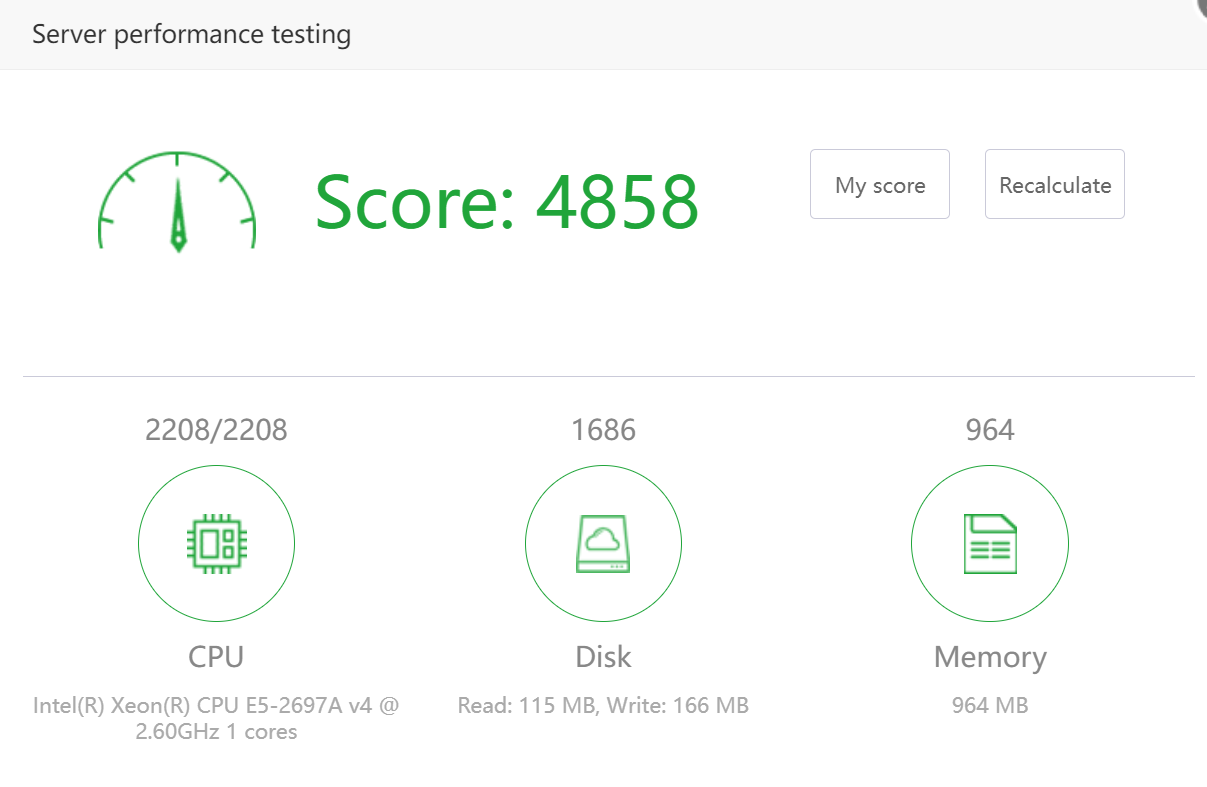Click the Intel Xeon CPU model description

click(216, 718)
